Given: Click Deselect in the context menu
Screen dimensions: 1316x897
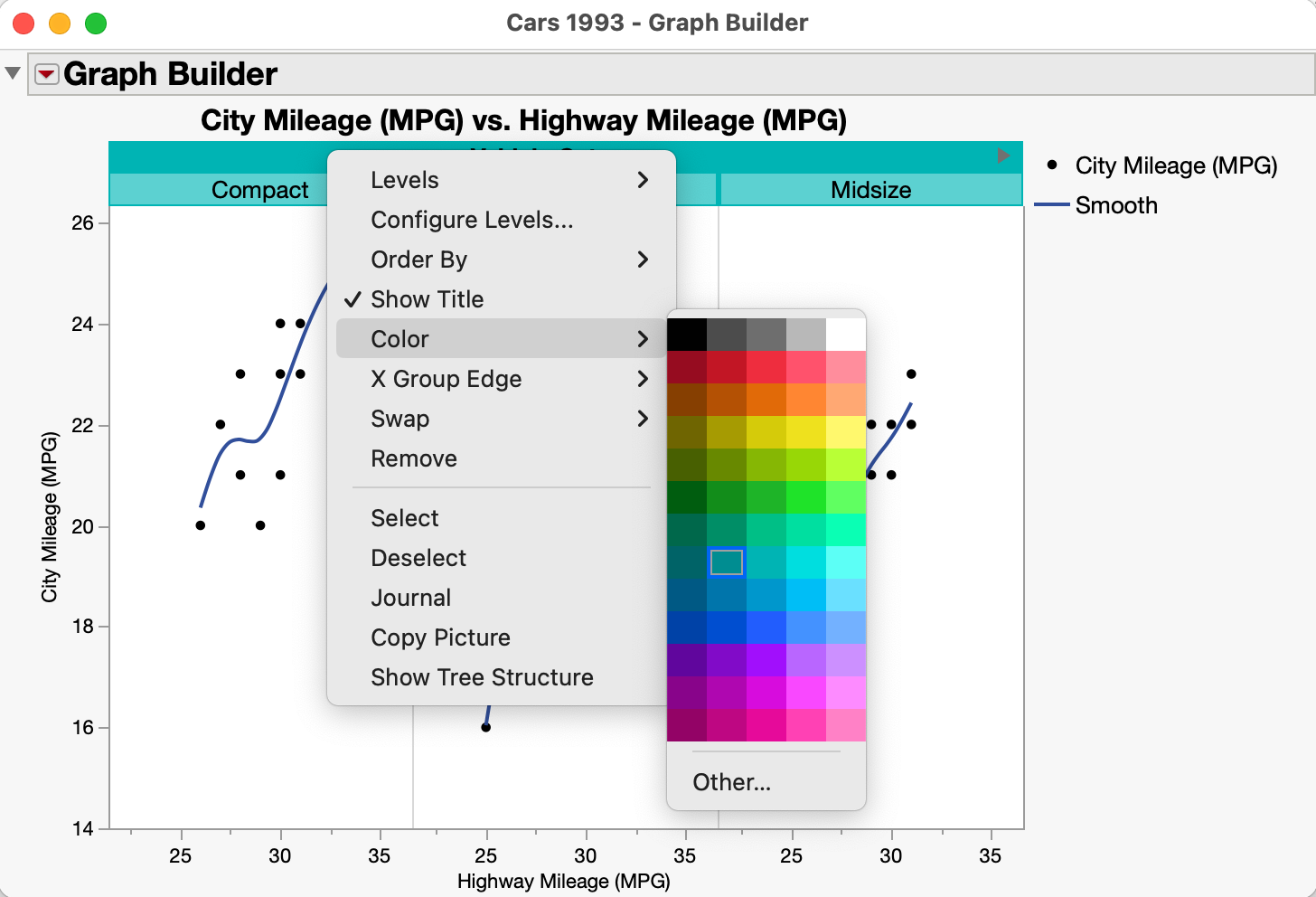Looking at the screenshot, I should pyautogui.click(x=418, y=558).
